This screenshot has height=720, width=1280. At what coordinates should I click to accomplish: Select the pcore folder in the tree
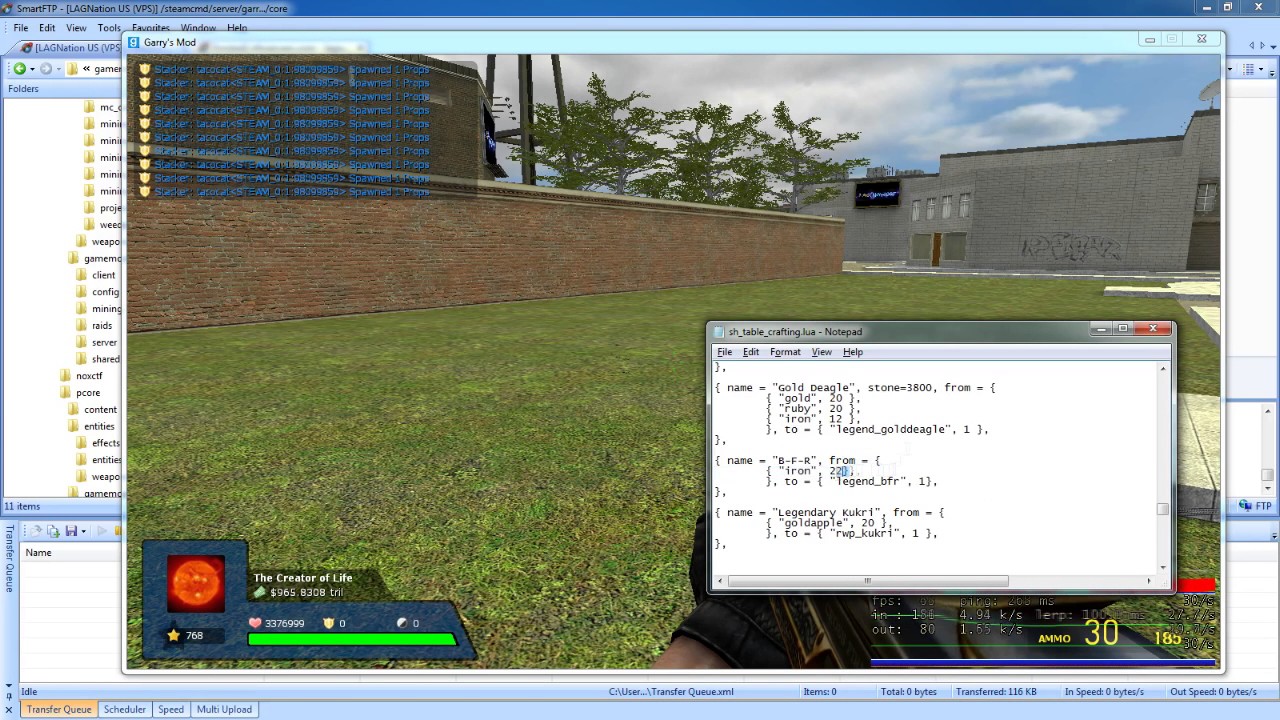(x=88, y=393)
